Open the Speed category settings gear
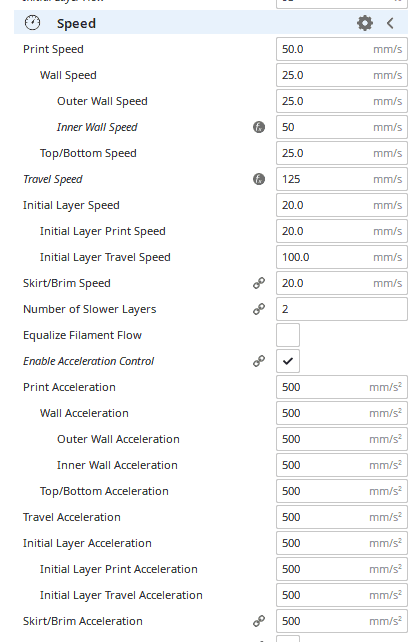This screenshot has width=416, height=642. (364, 23)
